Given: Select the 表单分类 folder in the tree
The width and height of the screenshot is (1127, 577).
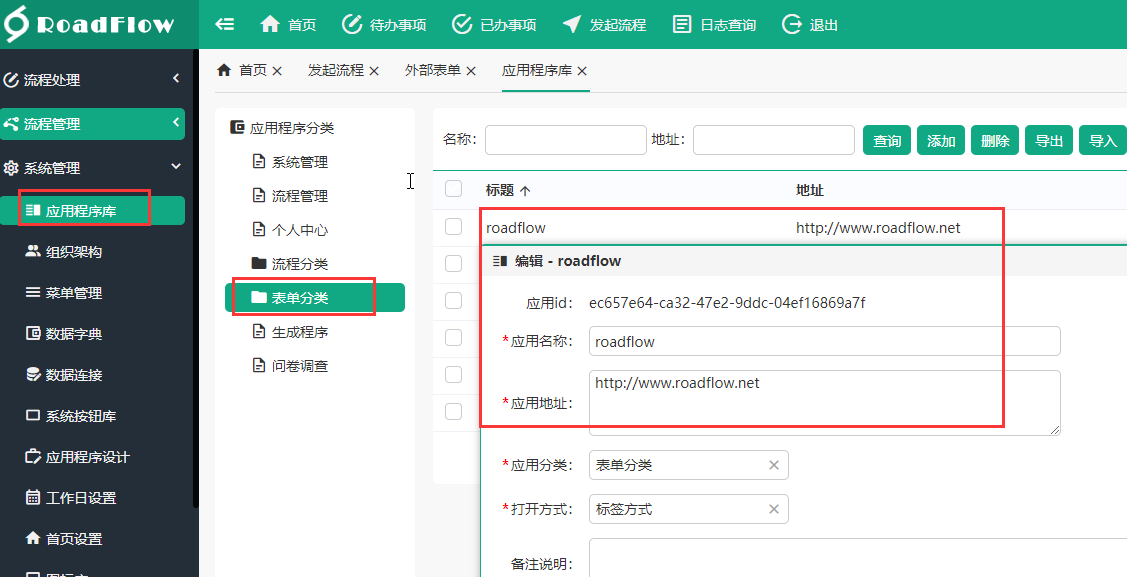Looking at the screenshot, I should pos(315,297).
